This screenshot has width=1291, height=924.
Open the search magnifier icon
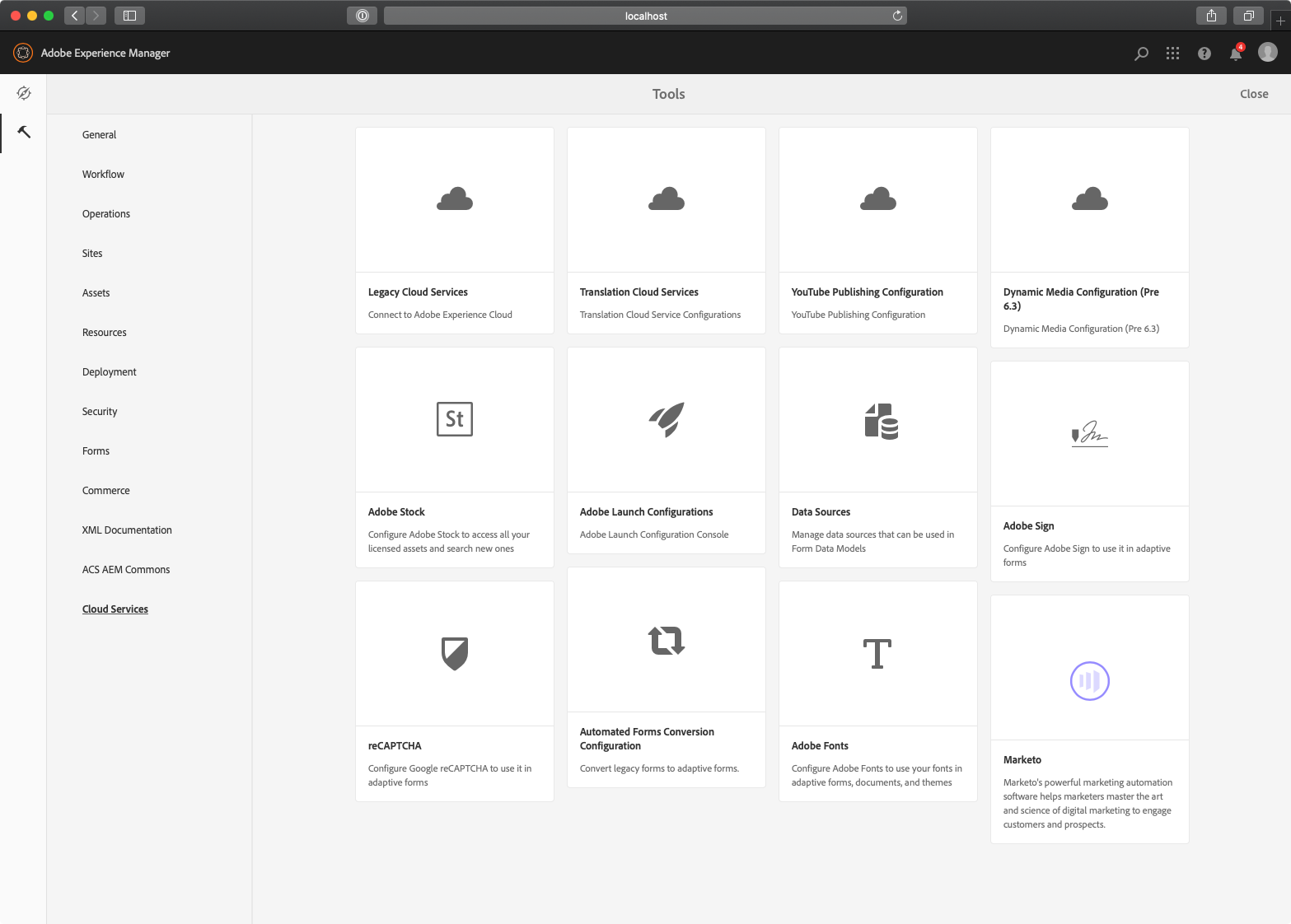point(1141,54)
